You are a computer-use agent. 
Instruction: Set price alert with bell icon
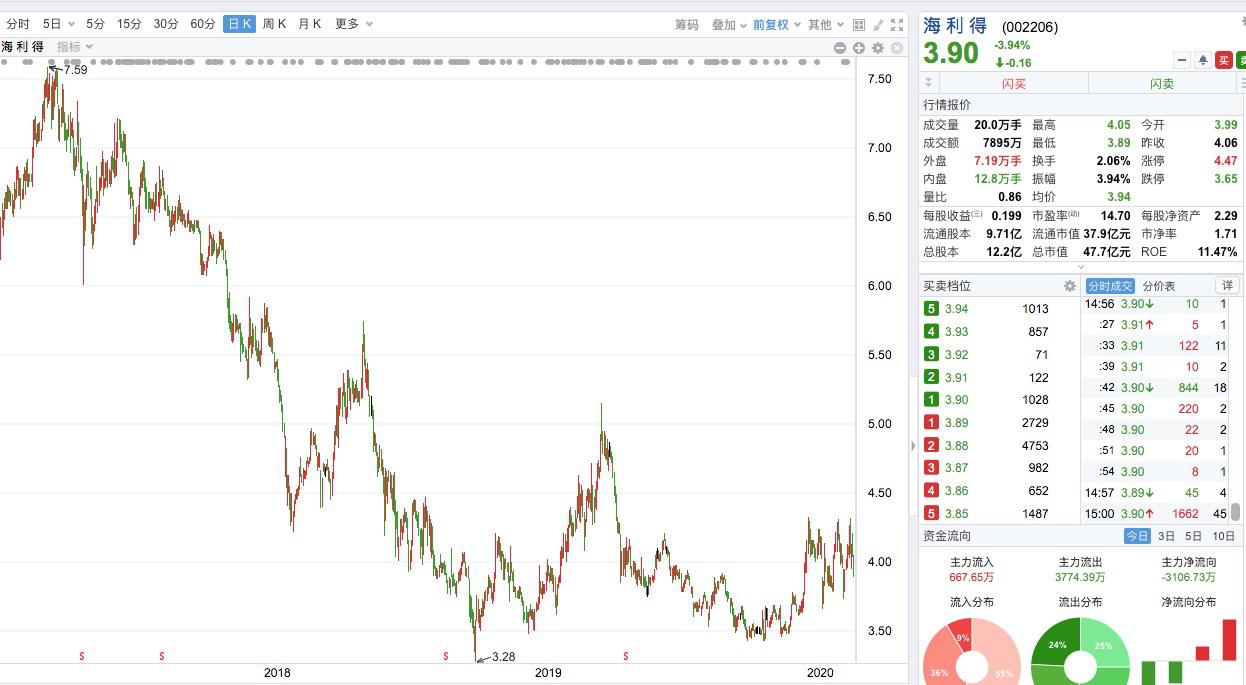click(1203, 61)
